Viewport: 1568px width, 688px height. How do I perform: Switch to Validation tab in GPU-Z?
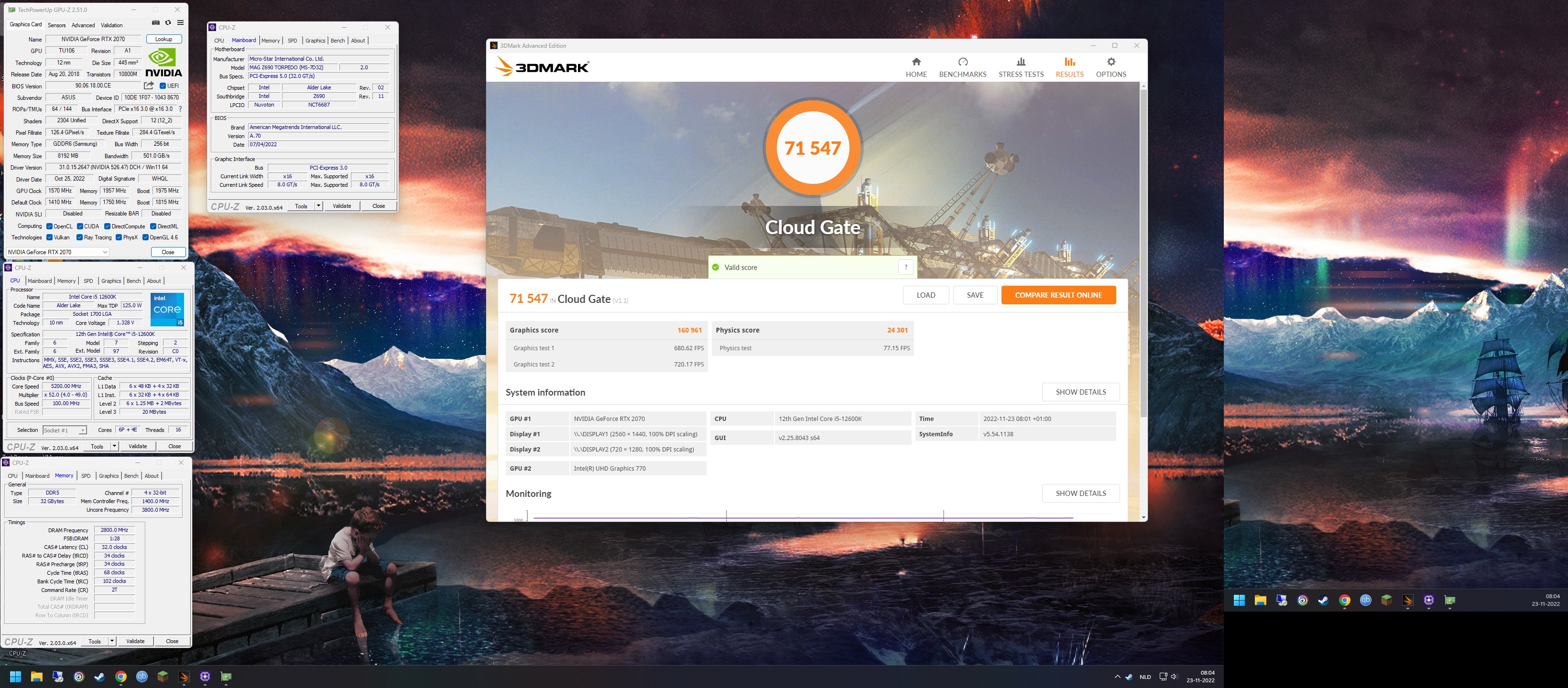tap(111, 25)
